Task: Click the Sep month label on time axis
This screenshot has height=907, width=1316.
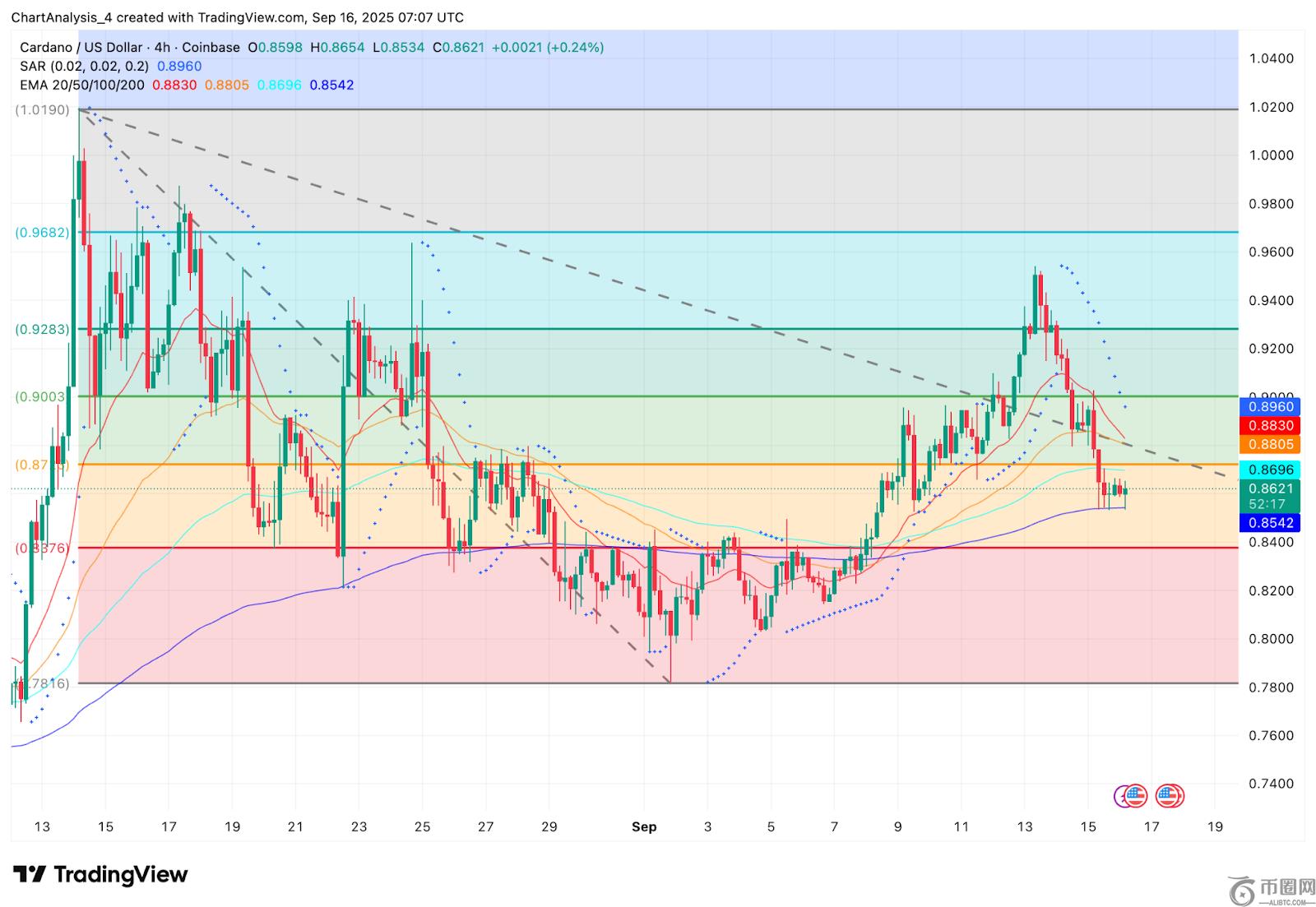Action: tap(644, 826)
